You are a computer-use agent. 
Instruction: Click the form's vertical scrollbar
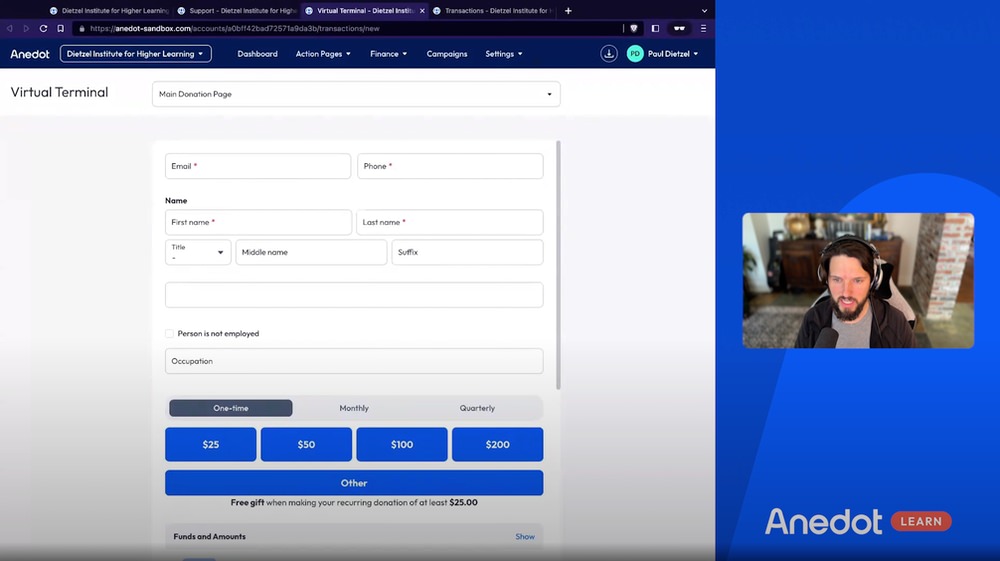pyautogui.click(x=559, y=265)
